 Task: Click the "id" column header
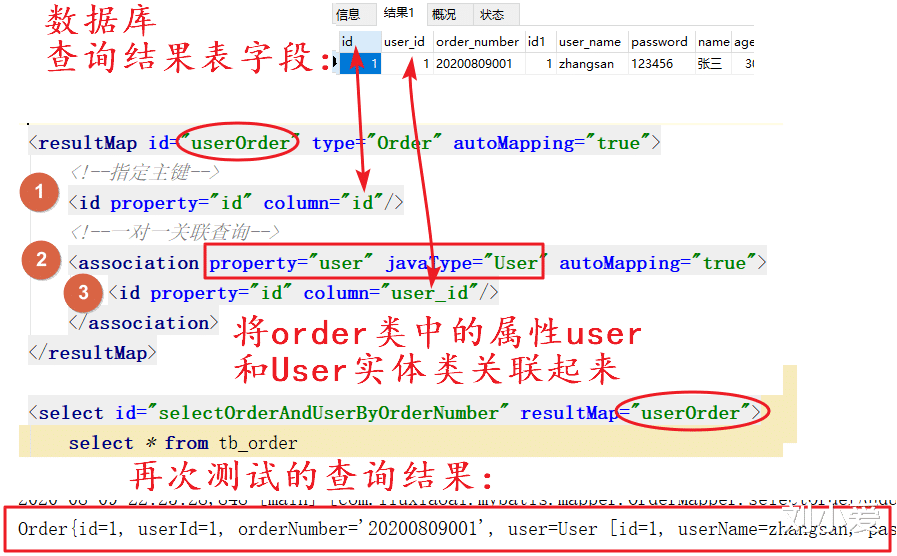tap(360, 42)
